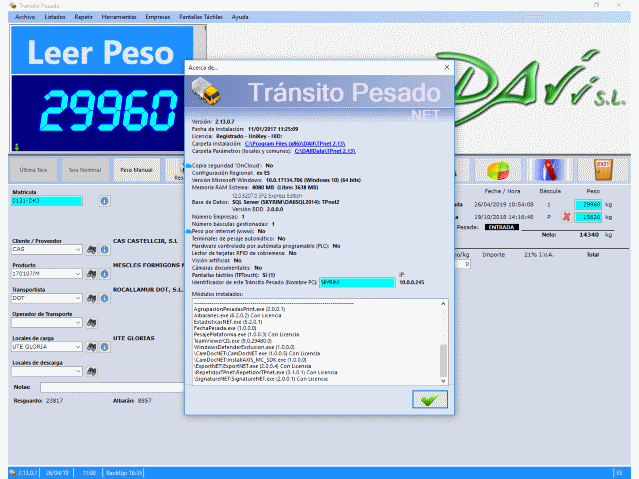639x479 pixels.
Task: Open the Pantallas Táctiles menu
Action: (x=201, y=17)
